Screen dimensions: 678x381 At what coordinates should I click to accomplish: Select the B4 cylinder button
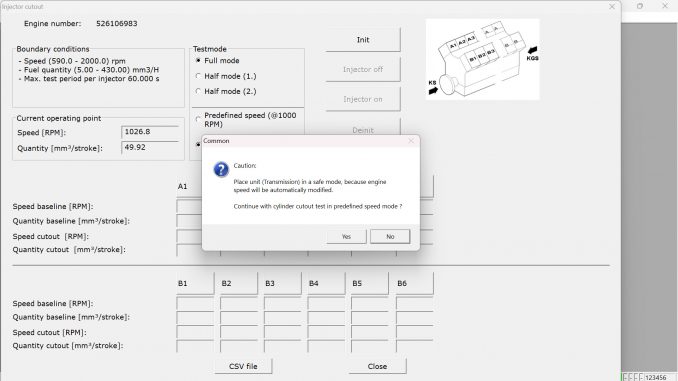[326, 283]
